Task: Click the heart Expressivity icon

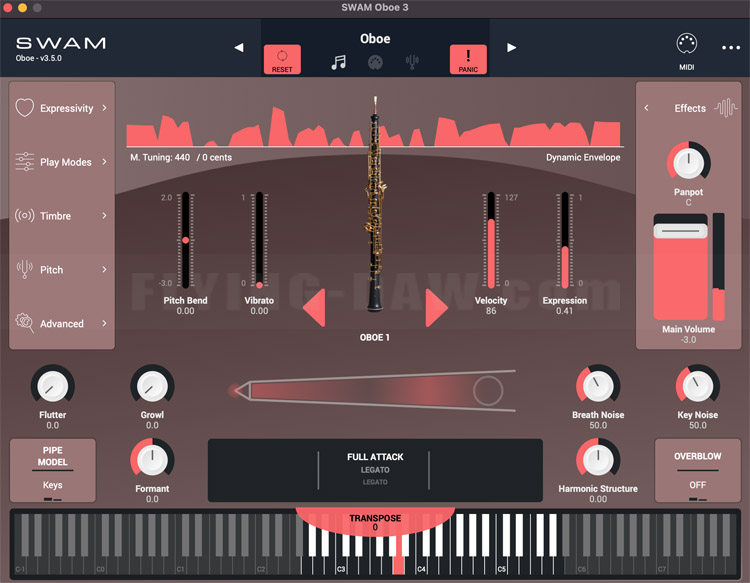Action: click(x=24, y=108)
